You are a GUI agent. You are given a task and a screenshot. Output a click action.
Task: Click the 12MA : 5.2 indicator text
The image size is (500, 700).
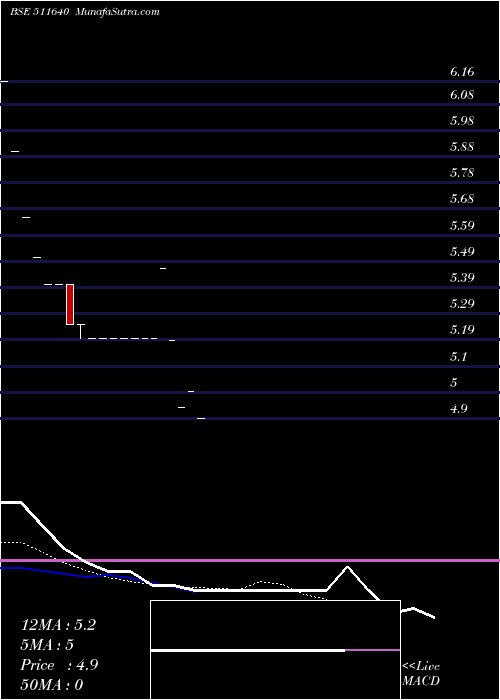[x=58, y=625]
